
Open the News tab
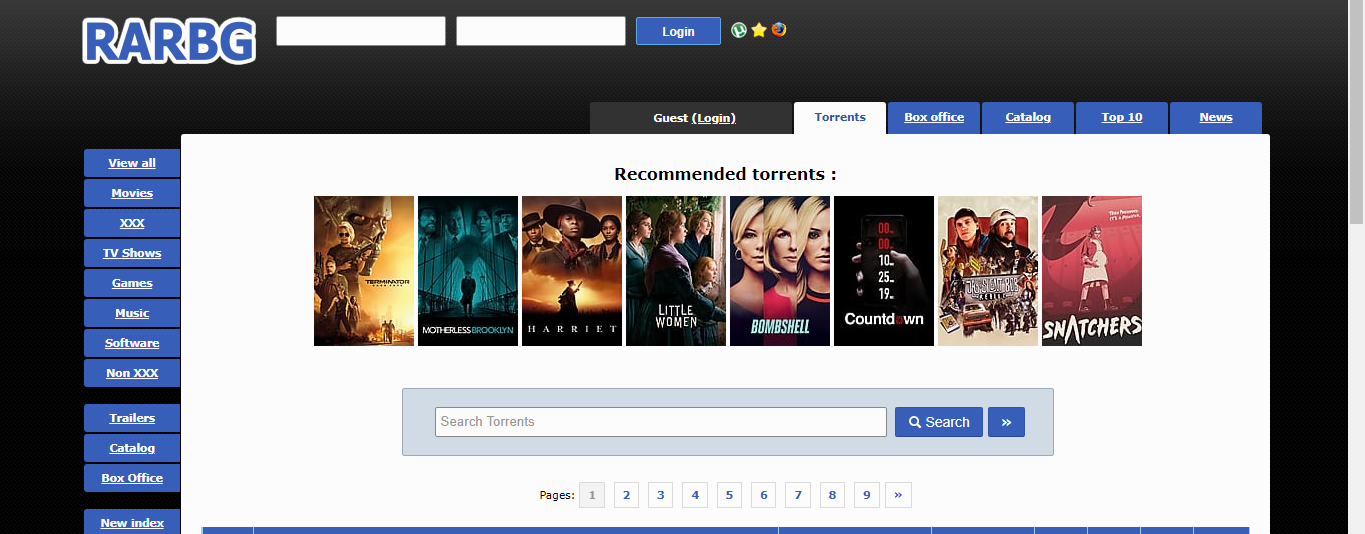1216,117
